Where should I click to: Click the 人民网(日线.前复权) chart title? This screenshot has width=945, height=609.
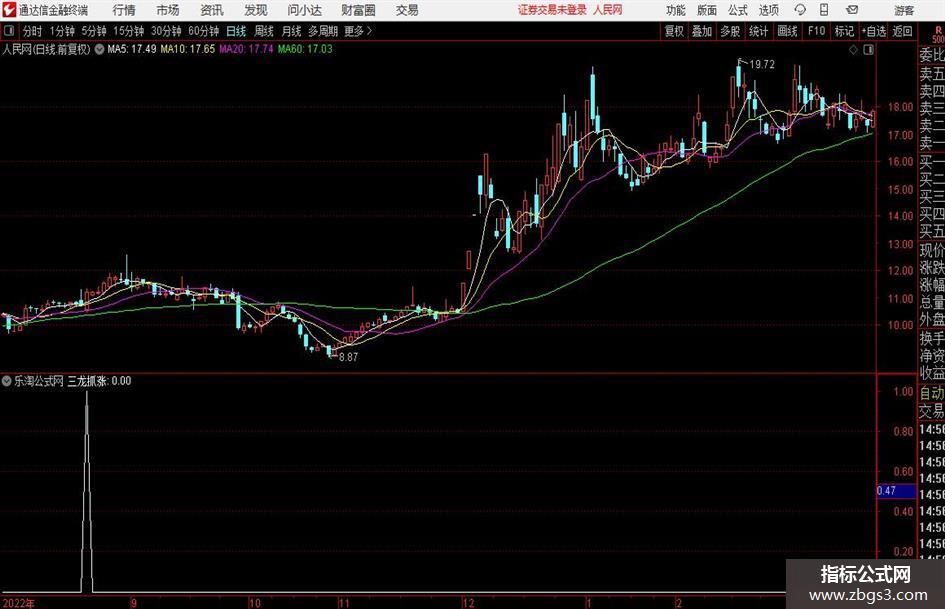pos(46,49)
